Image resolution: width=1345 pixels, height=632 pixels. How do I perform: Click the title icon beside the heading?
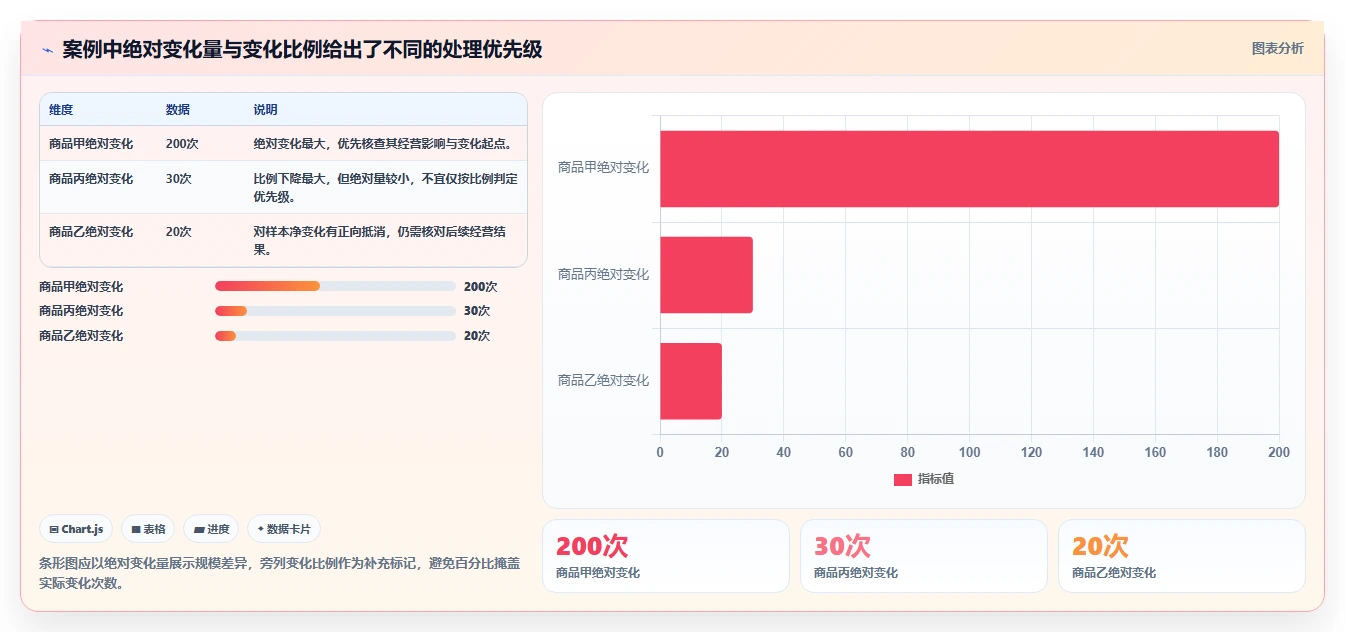point(47,50)
